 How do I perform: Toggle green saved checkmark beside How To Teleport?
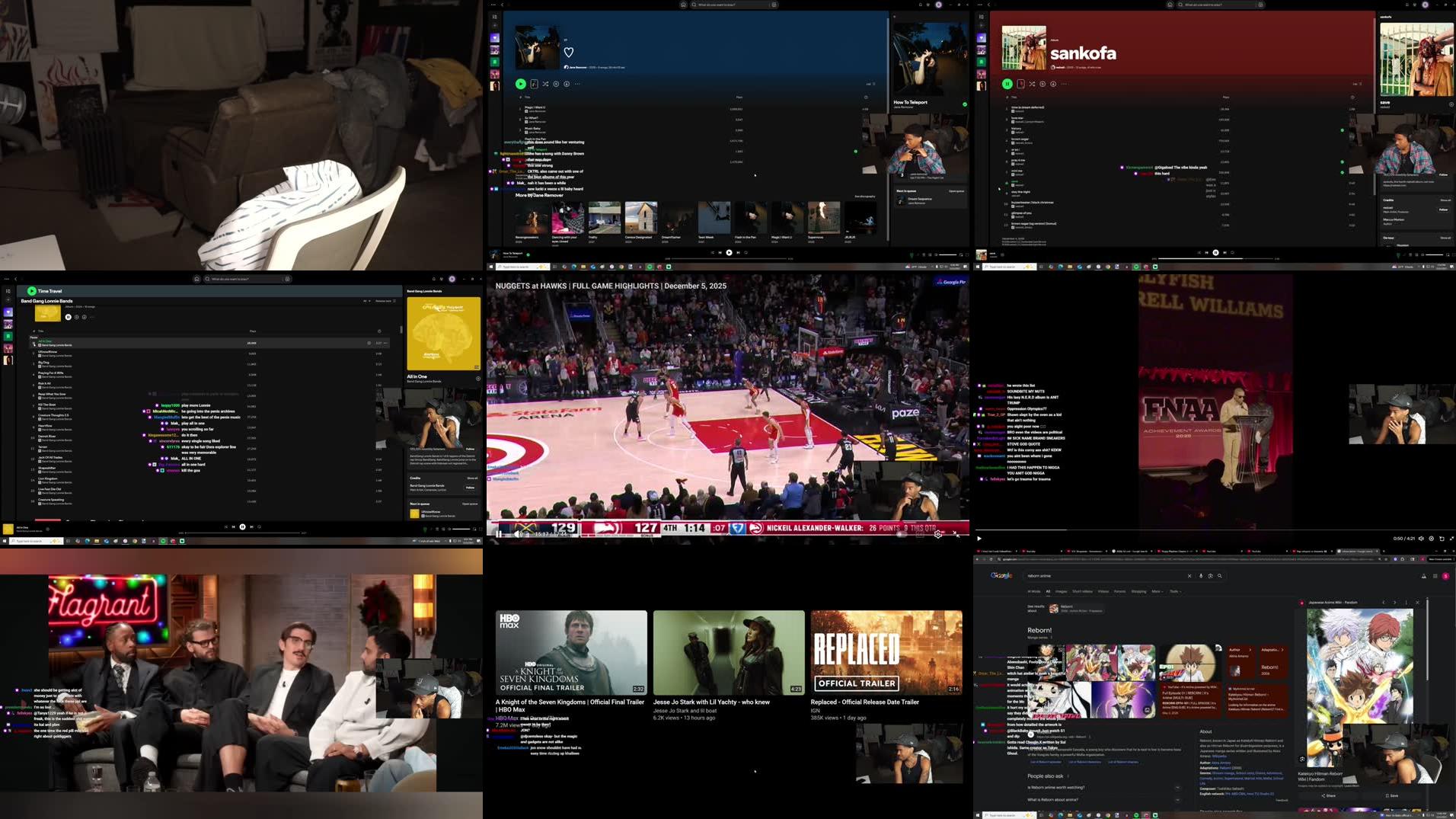tap(965, 104)
